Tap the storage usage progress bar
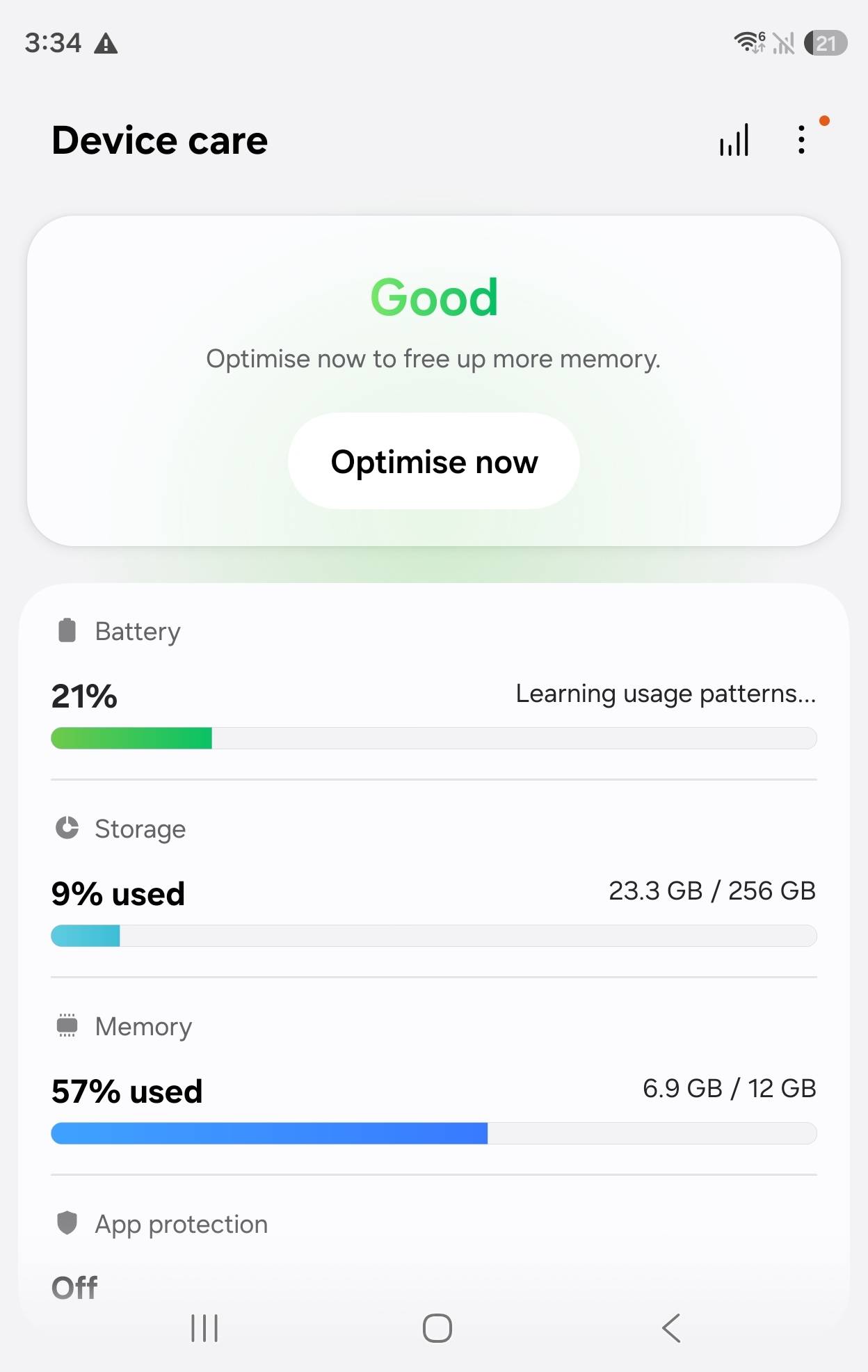The width and height of the screenshot is (868, 1372). 434,936
